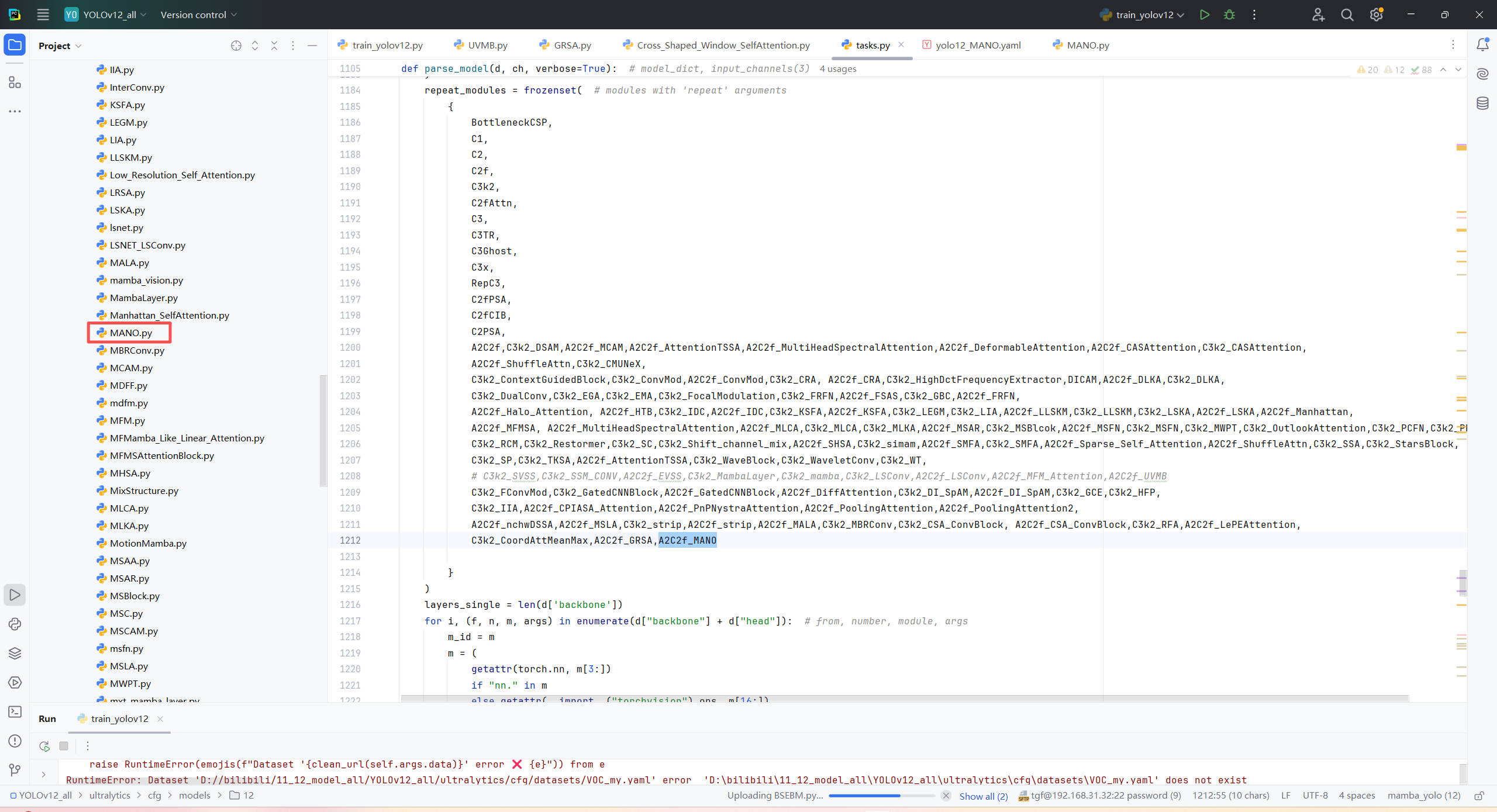Click the Rerun train_yolov12 icon

tap(44, 746)
